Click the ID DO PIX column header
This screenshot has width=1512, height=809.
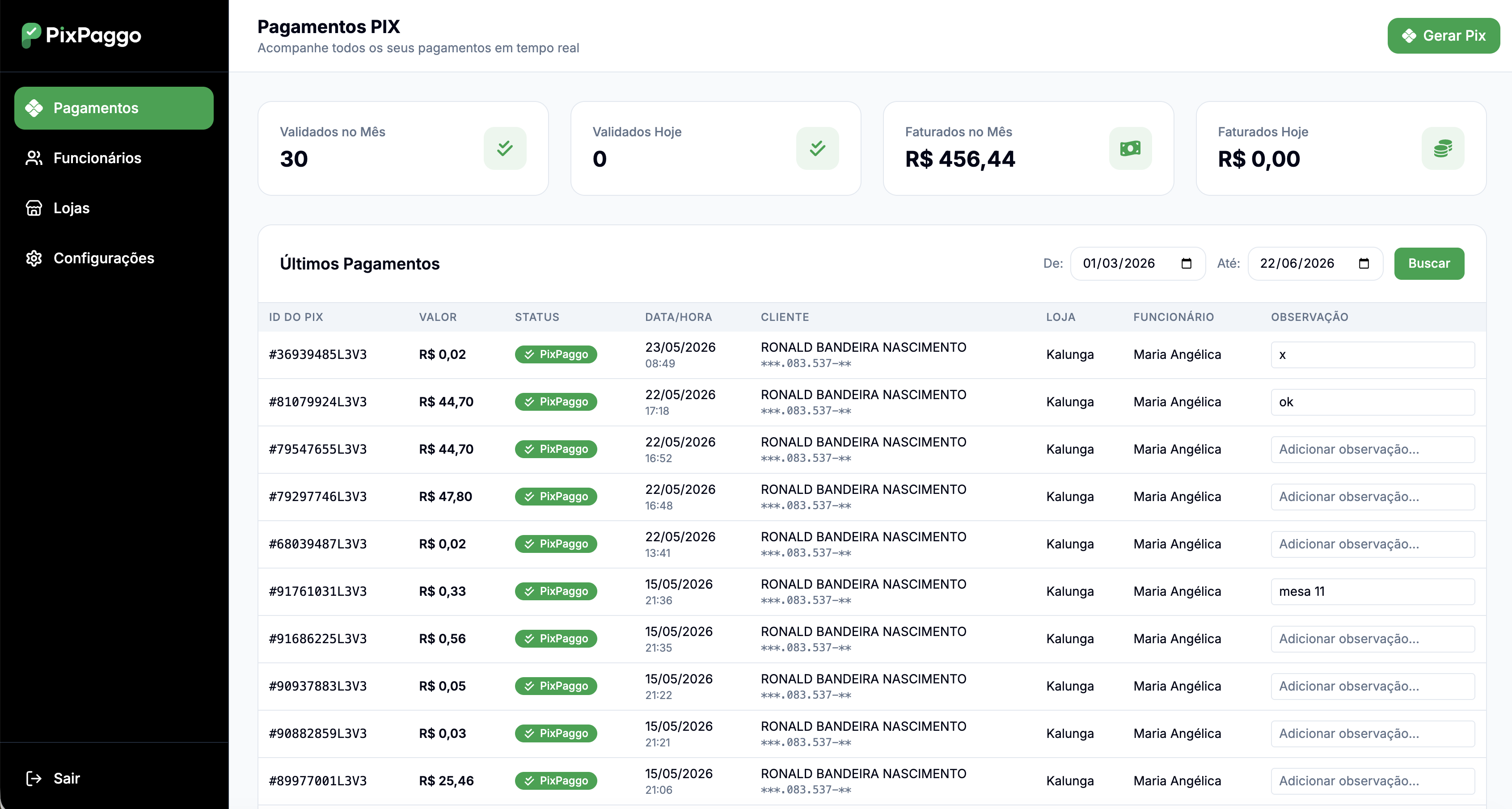296,317
